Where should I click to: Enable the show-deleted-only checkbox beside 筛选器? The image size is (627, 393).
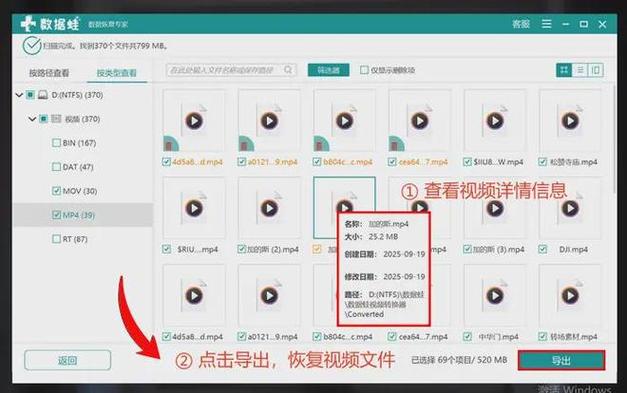tap(364, 70)
